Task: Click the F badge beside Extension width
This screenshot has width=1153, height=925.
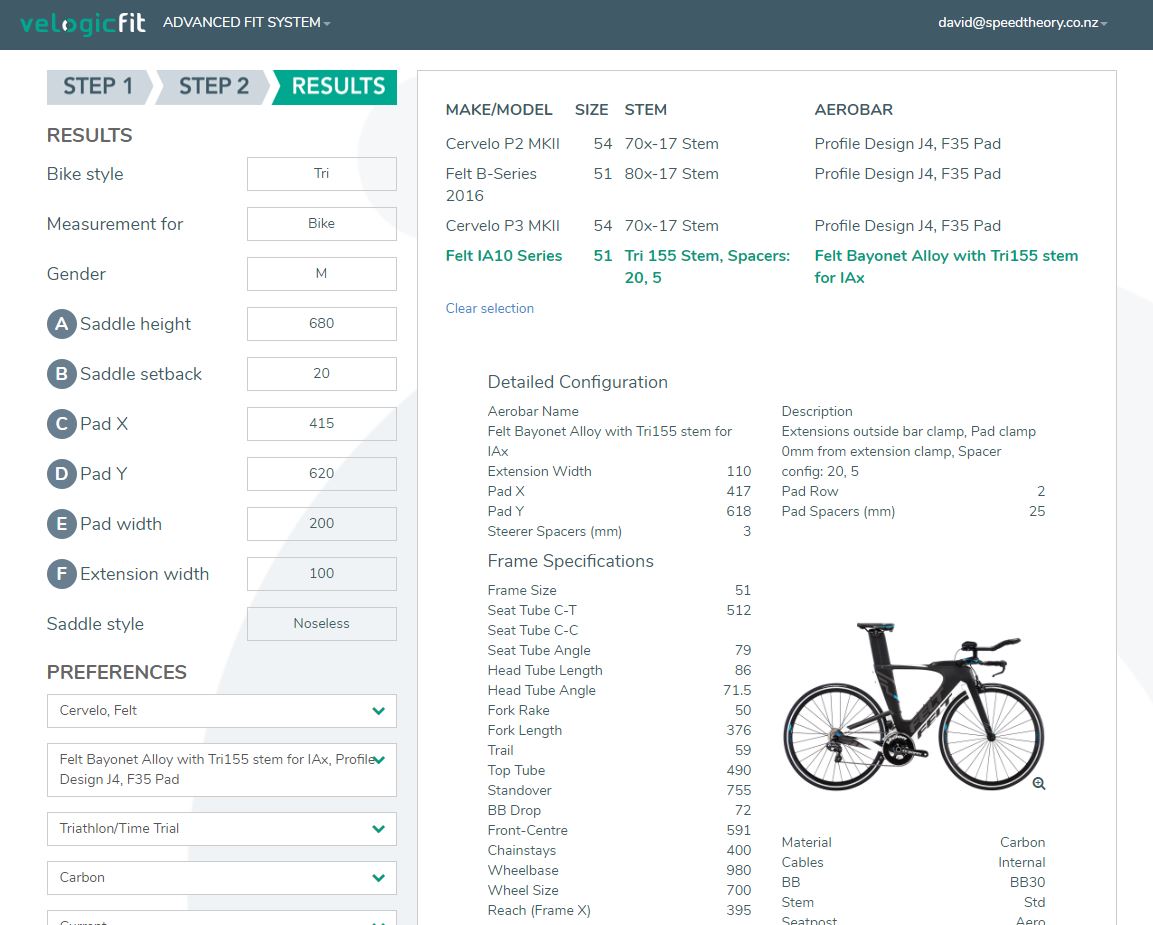Action: click(x=62, y=574)
